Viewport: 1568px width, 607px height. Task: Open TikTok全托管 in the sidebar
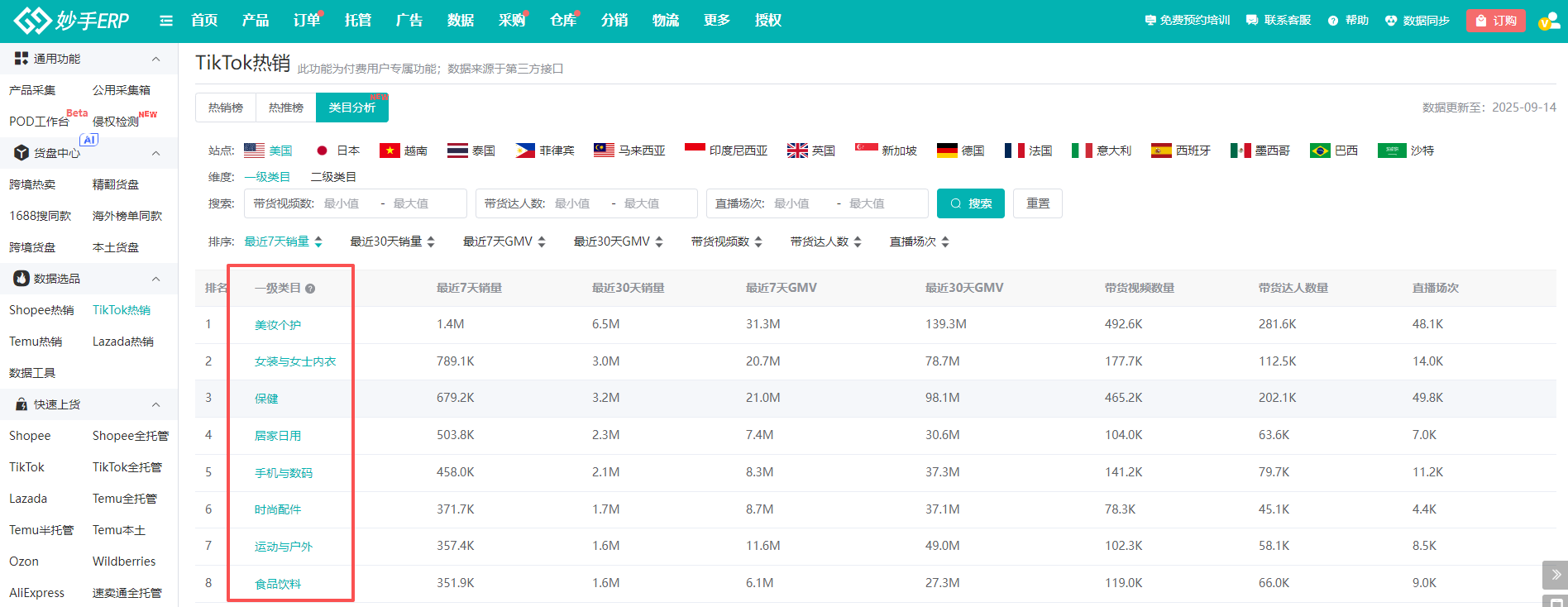[x=127, y=467]
